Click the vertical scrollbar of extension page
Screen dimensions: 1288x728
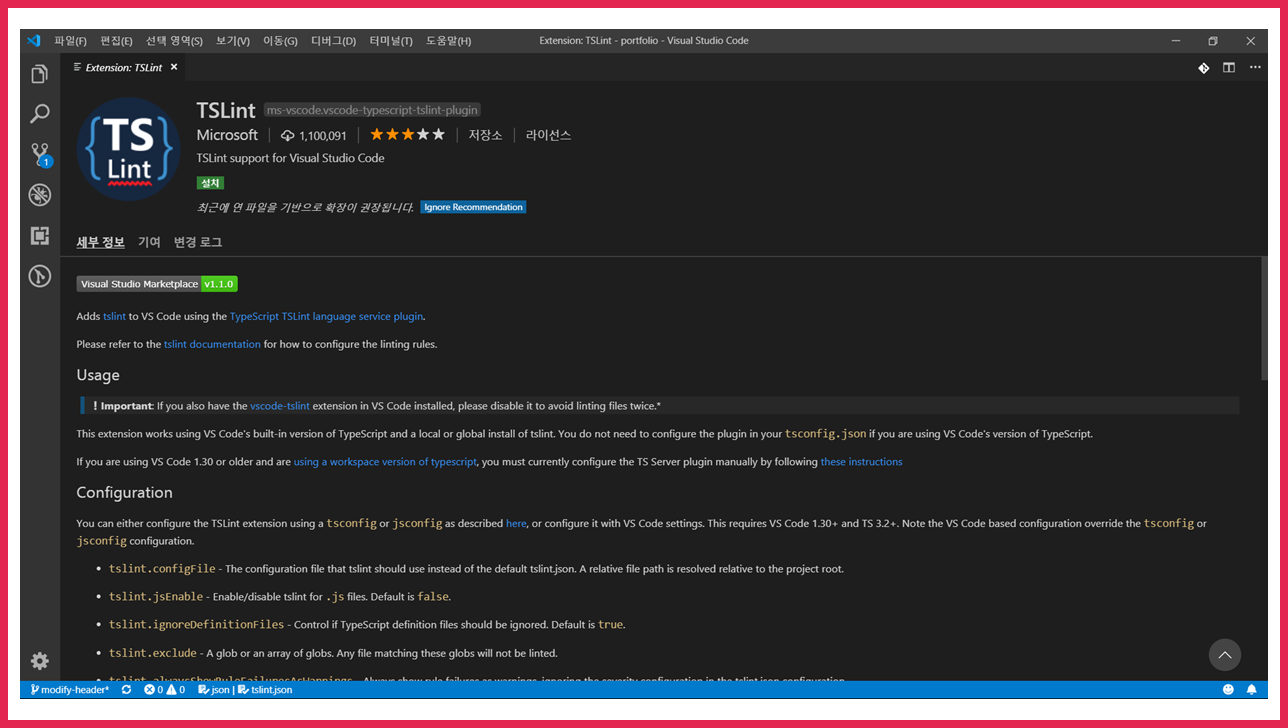1264,318
